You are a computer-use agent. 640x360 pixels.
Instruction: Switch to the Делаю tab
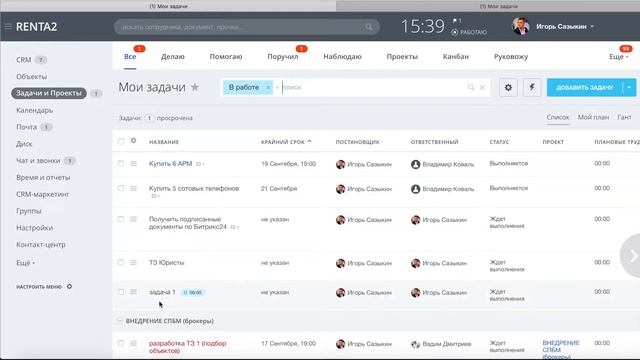point(173,57)
